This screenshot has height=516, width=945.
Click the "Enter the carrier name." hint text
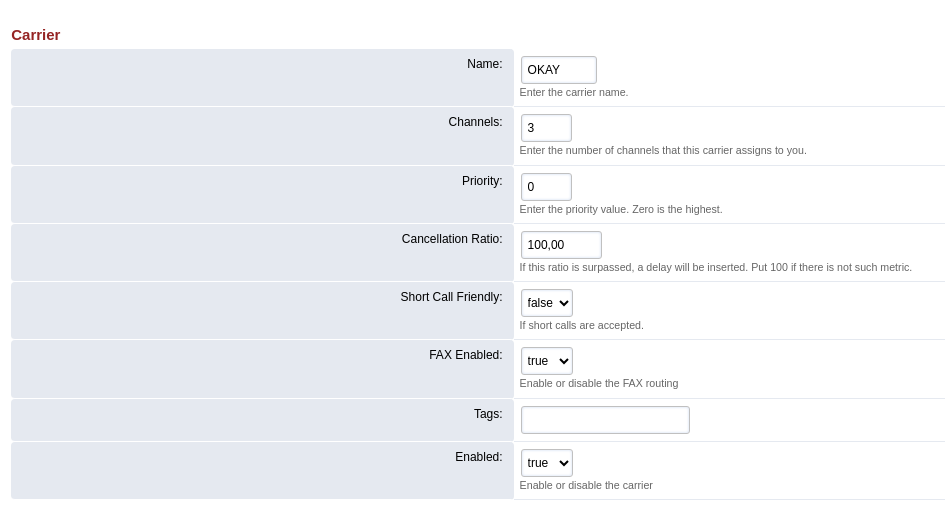click(x=574, y=92)
